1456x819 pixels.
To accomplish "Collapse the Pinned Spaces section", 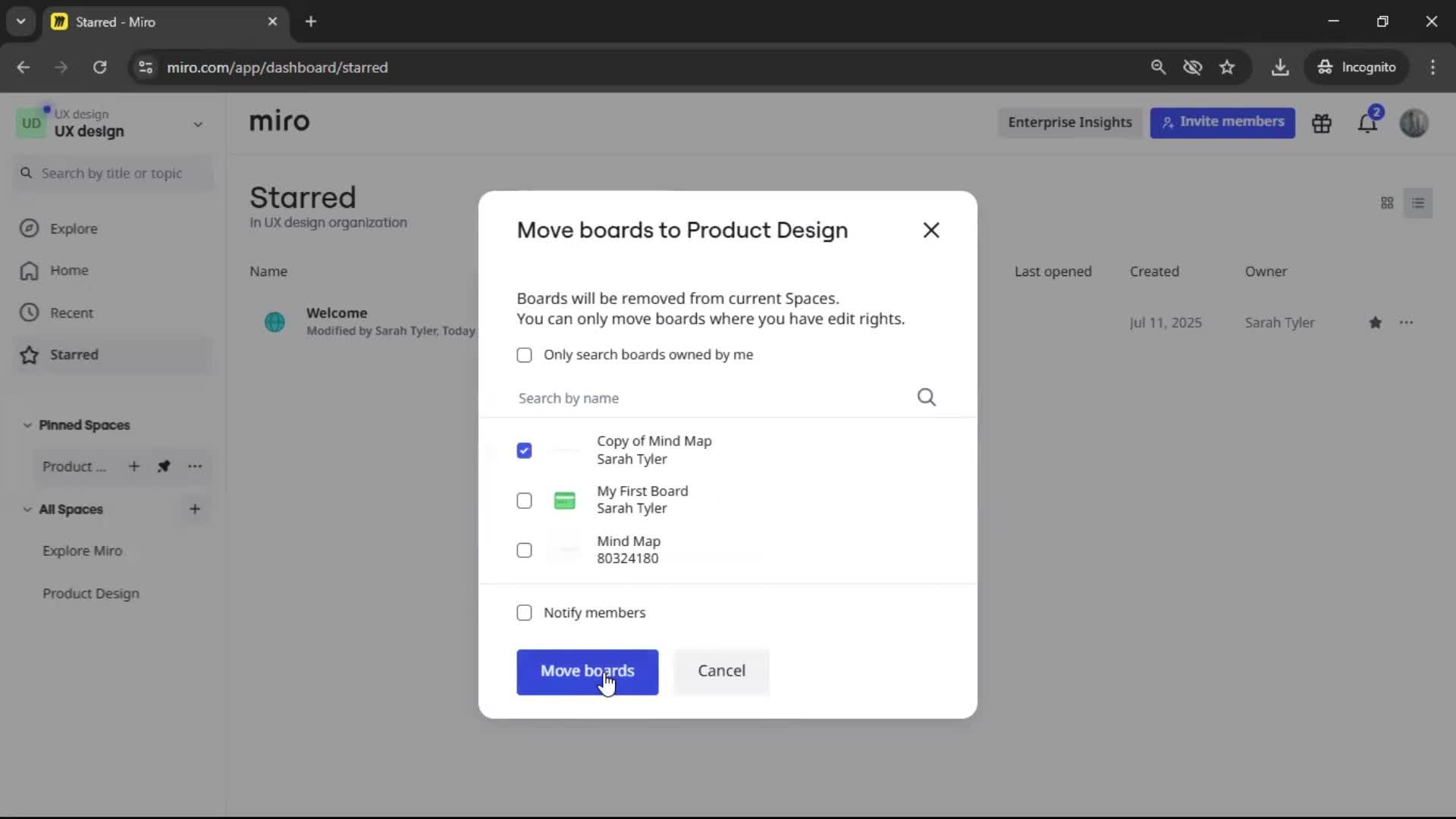I will (27, 425).
